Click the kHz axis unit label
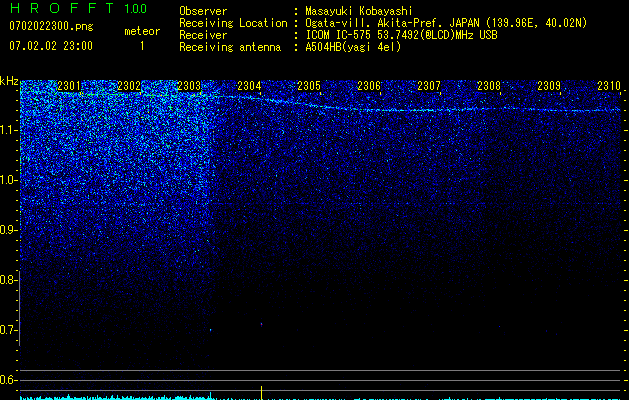Viewport: 629px width, 400px height. [x=9, y=81]
